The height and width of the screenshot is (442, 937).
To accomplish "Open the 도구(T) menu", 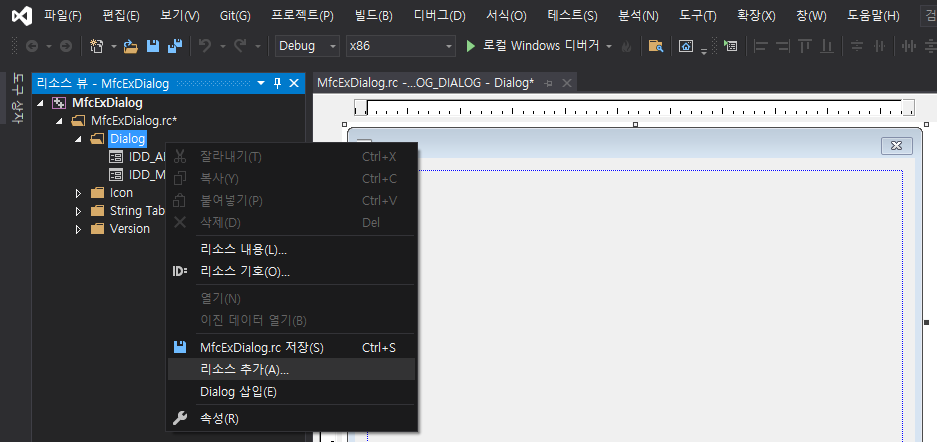I will [x=698, y=16].
